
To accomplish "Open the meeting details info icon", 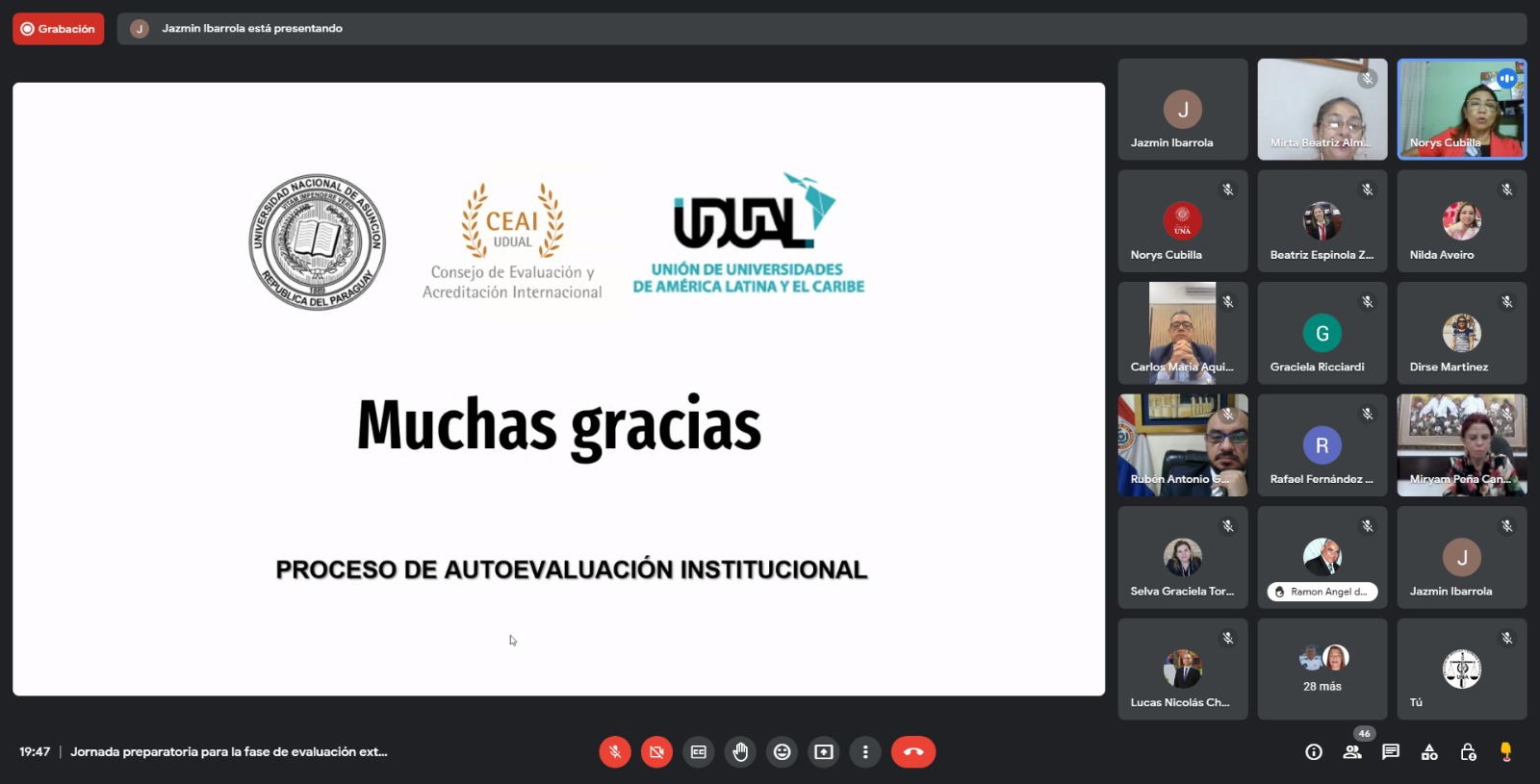I will (1314, 752).
